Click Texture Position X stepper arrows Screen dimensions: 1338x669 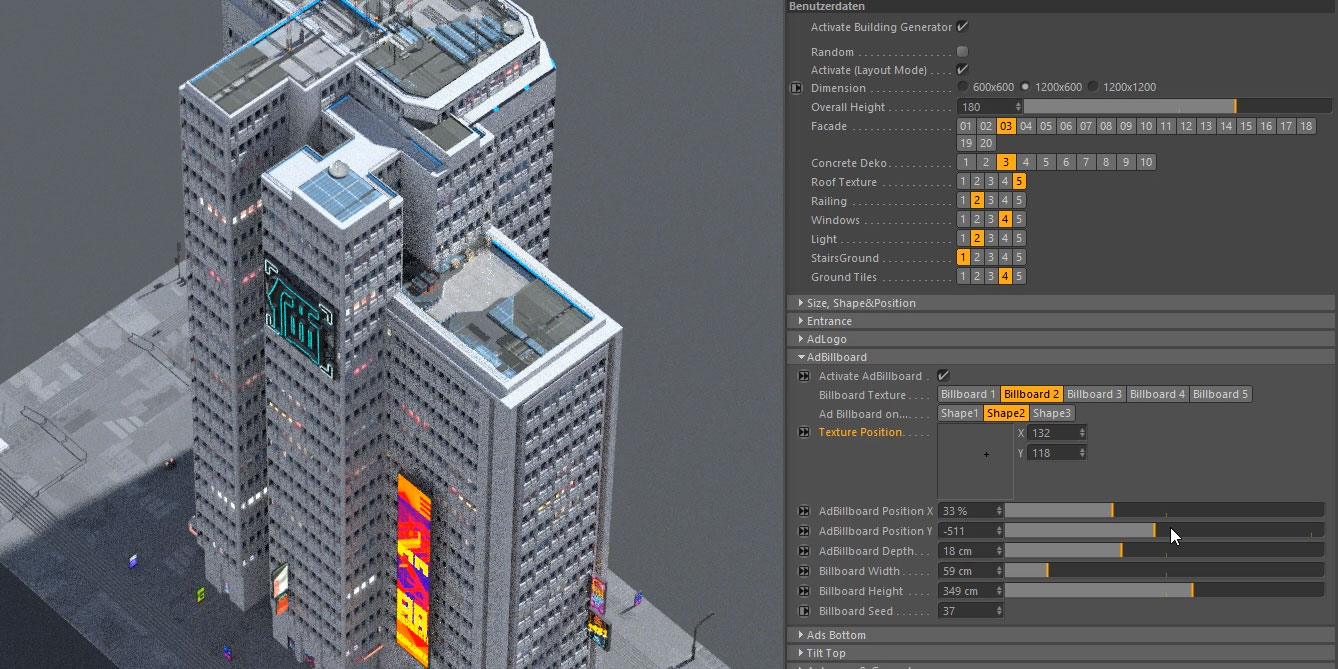tap(1082, 433)
